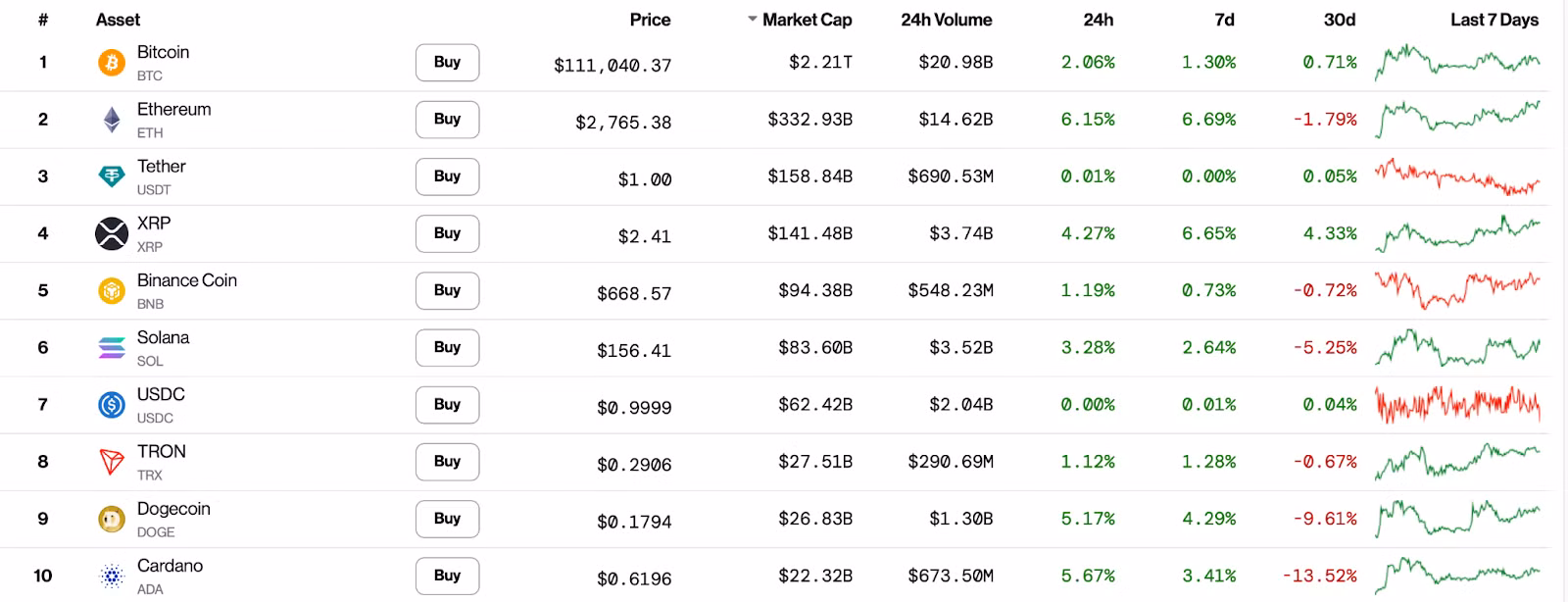The width and height of the screenshot is (1568, 602).
Task: Click the Tether logo icon
Action: pos(112,176)
